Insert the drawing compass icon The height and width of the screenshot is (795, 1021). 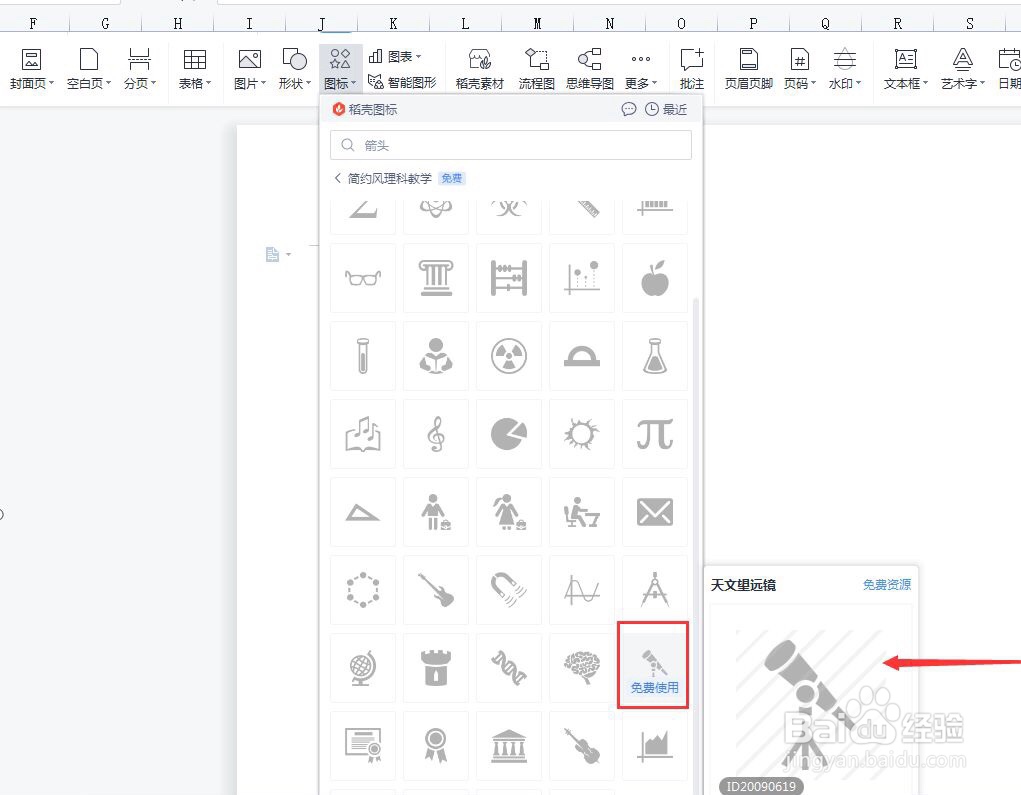[x=654, y=591]
